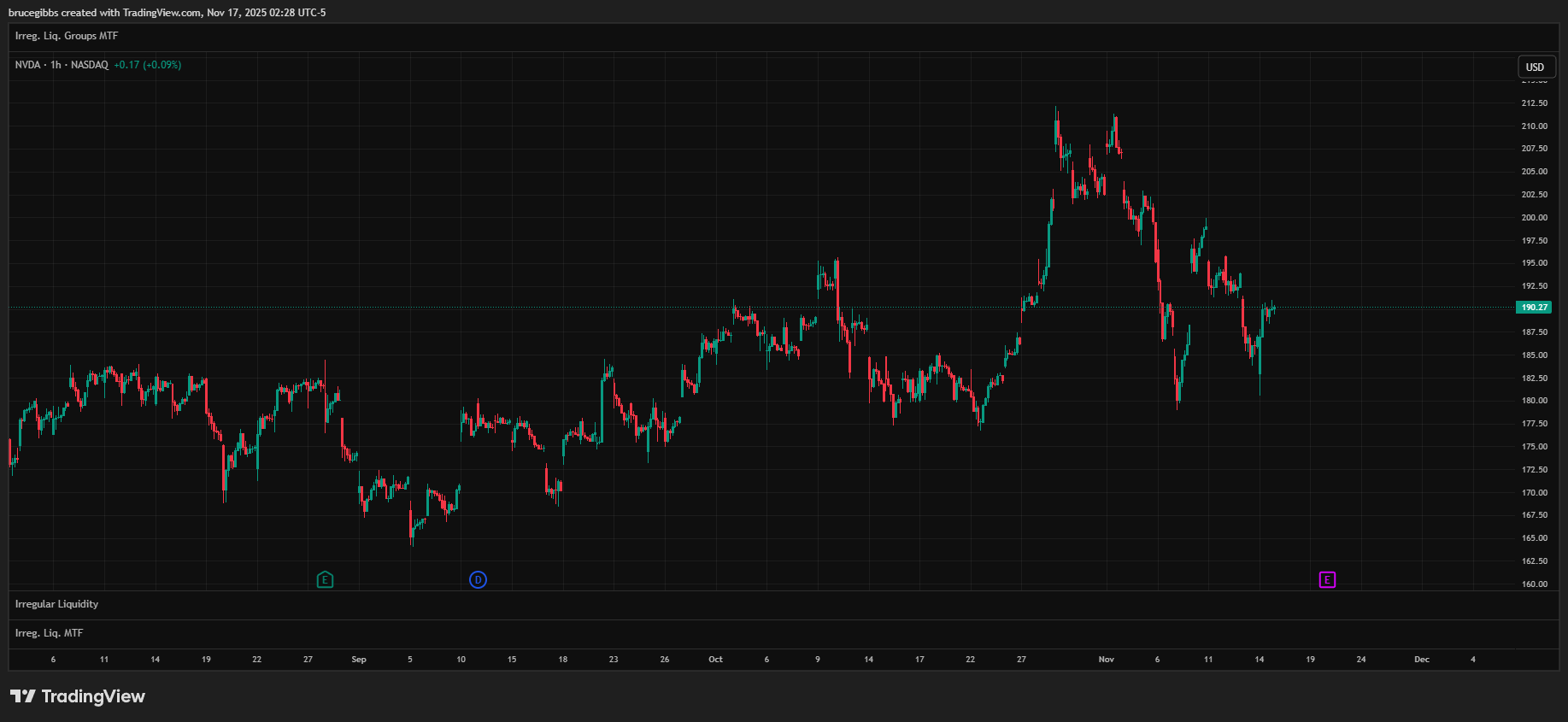Click the green earnings E marker
The image size is (1568, 722).
[x=325, y=580]
